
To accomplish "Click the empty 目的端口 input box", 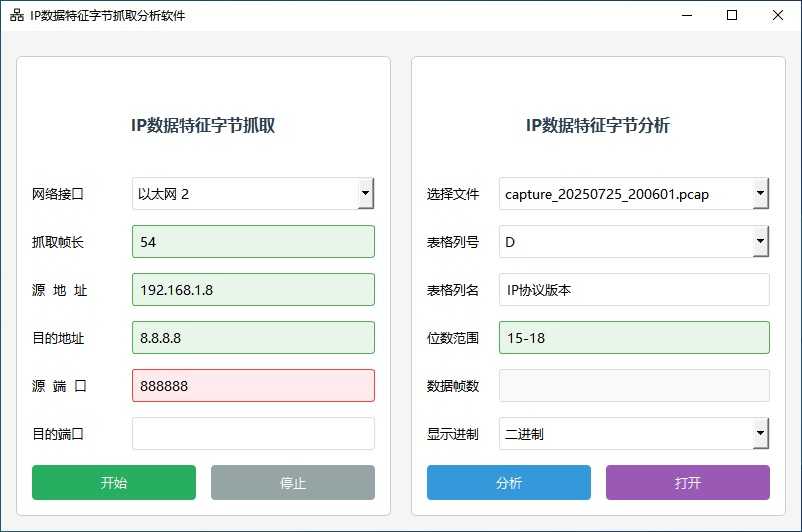I will (253, 434).
